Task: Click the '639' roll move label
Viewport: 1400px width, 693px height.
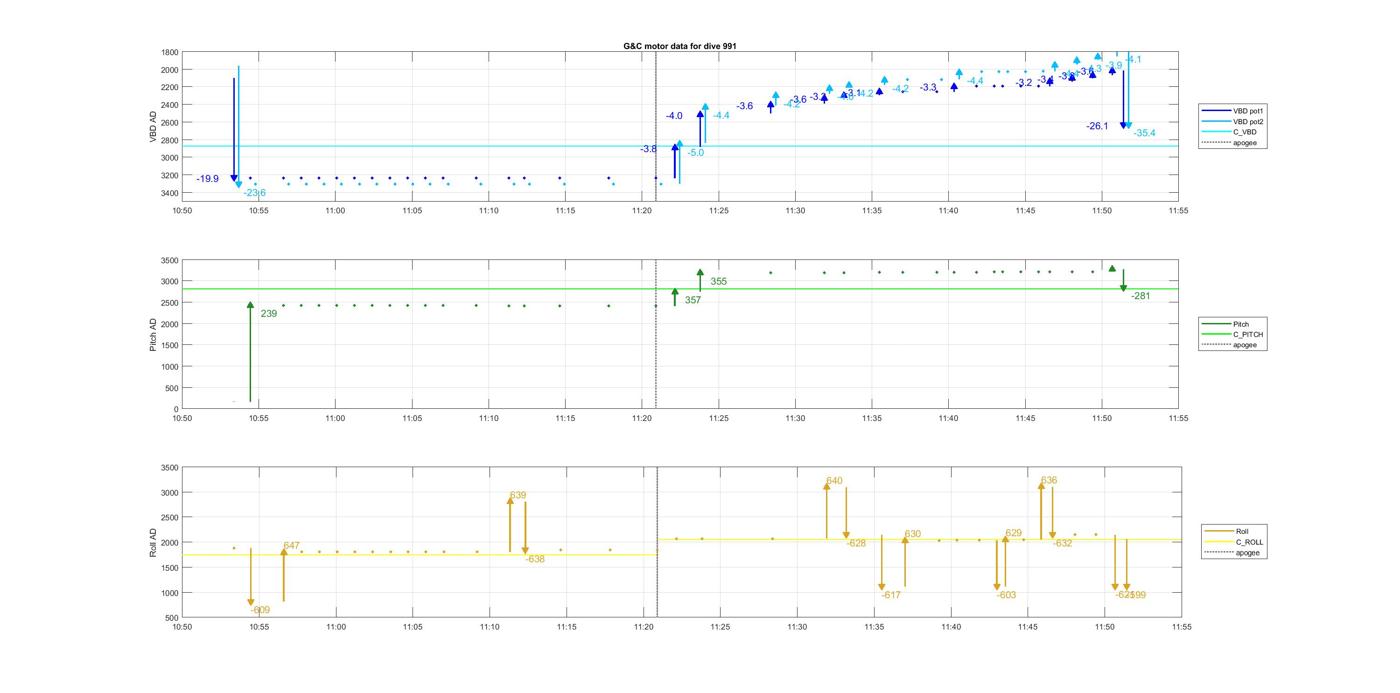Action: pyautogui.click(x=518, y=496)
